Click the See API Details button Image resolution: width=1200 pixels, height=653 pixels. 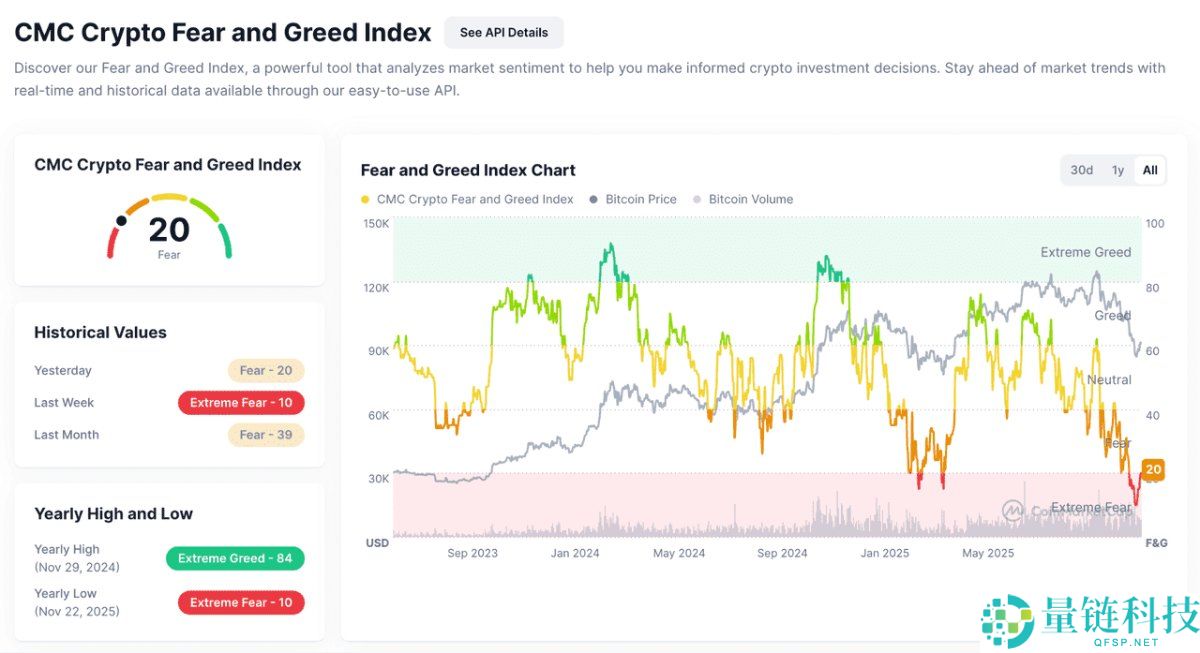[503, 32]
